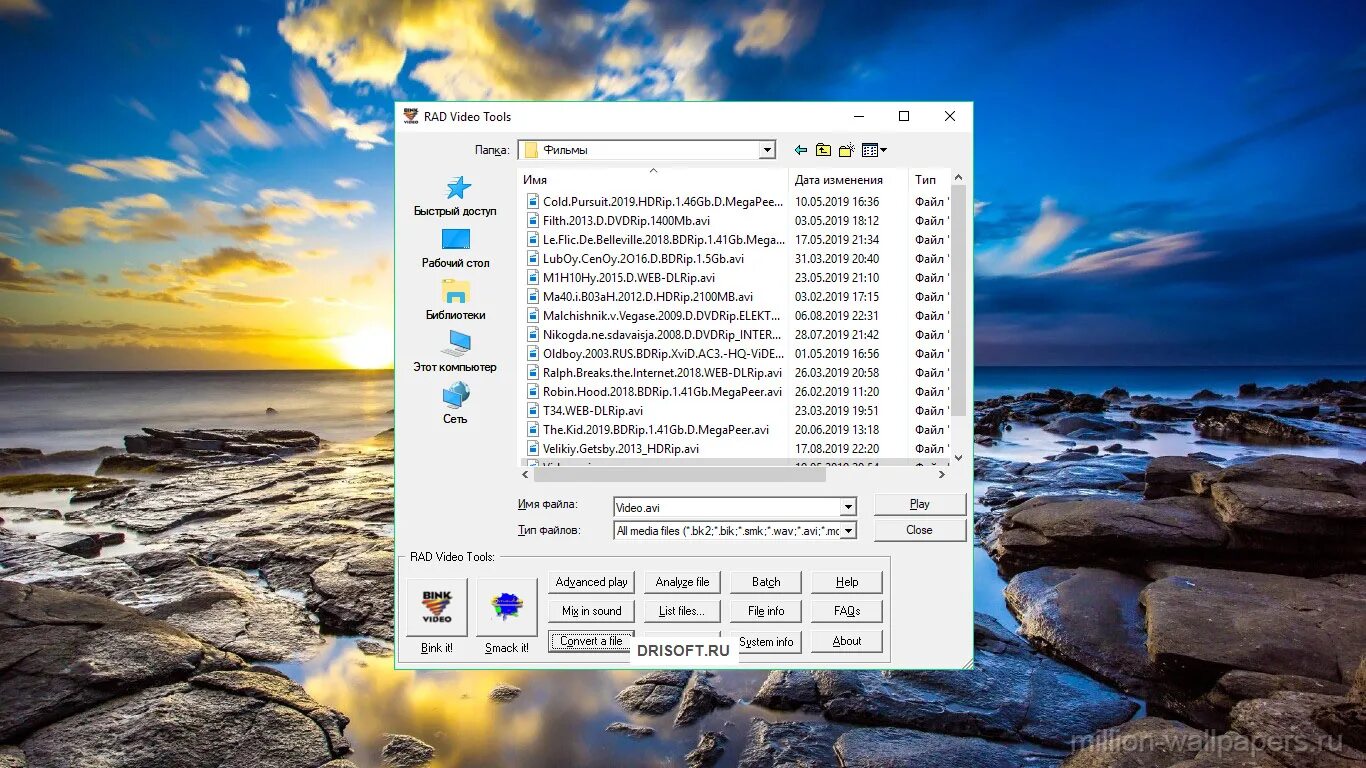Click the Close button
1366x768 pixels.
[x=920, y=530]
